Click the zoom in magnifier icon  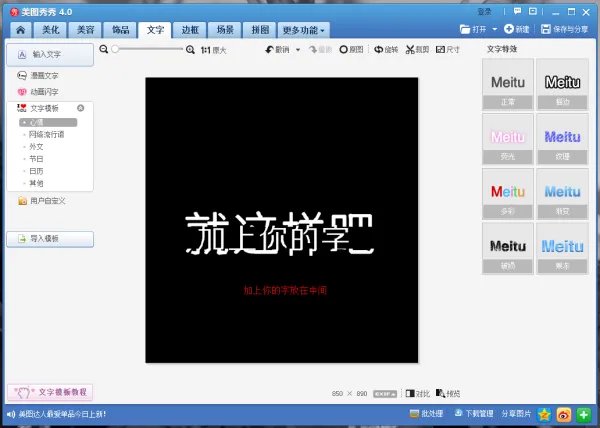(190, 49)
